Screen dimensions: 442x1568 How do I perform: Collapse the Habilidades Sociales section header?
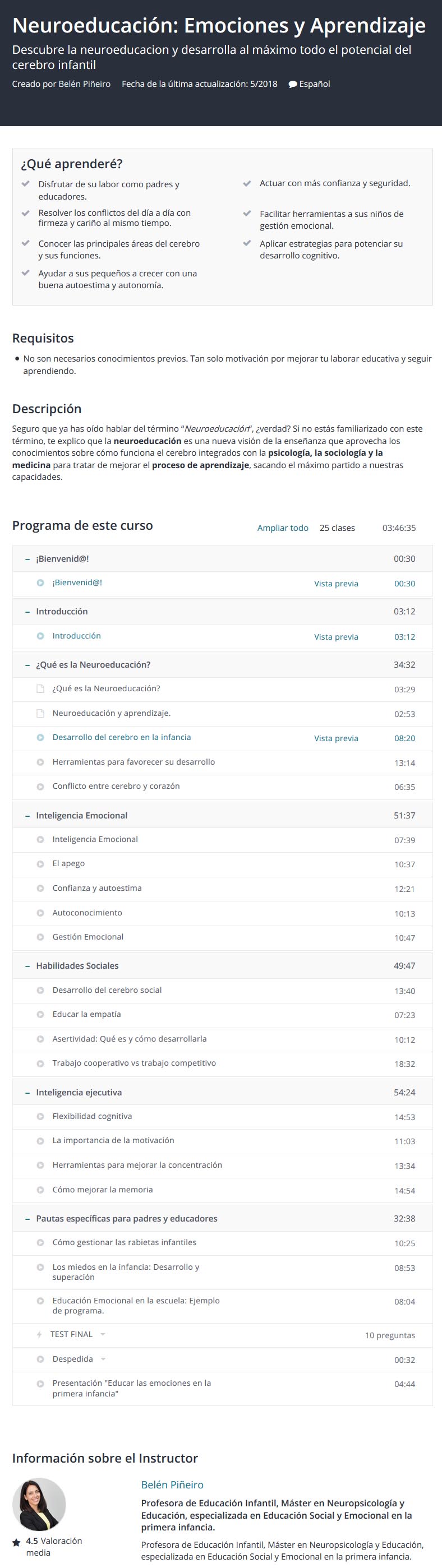click(27, 966)
